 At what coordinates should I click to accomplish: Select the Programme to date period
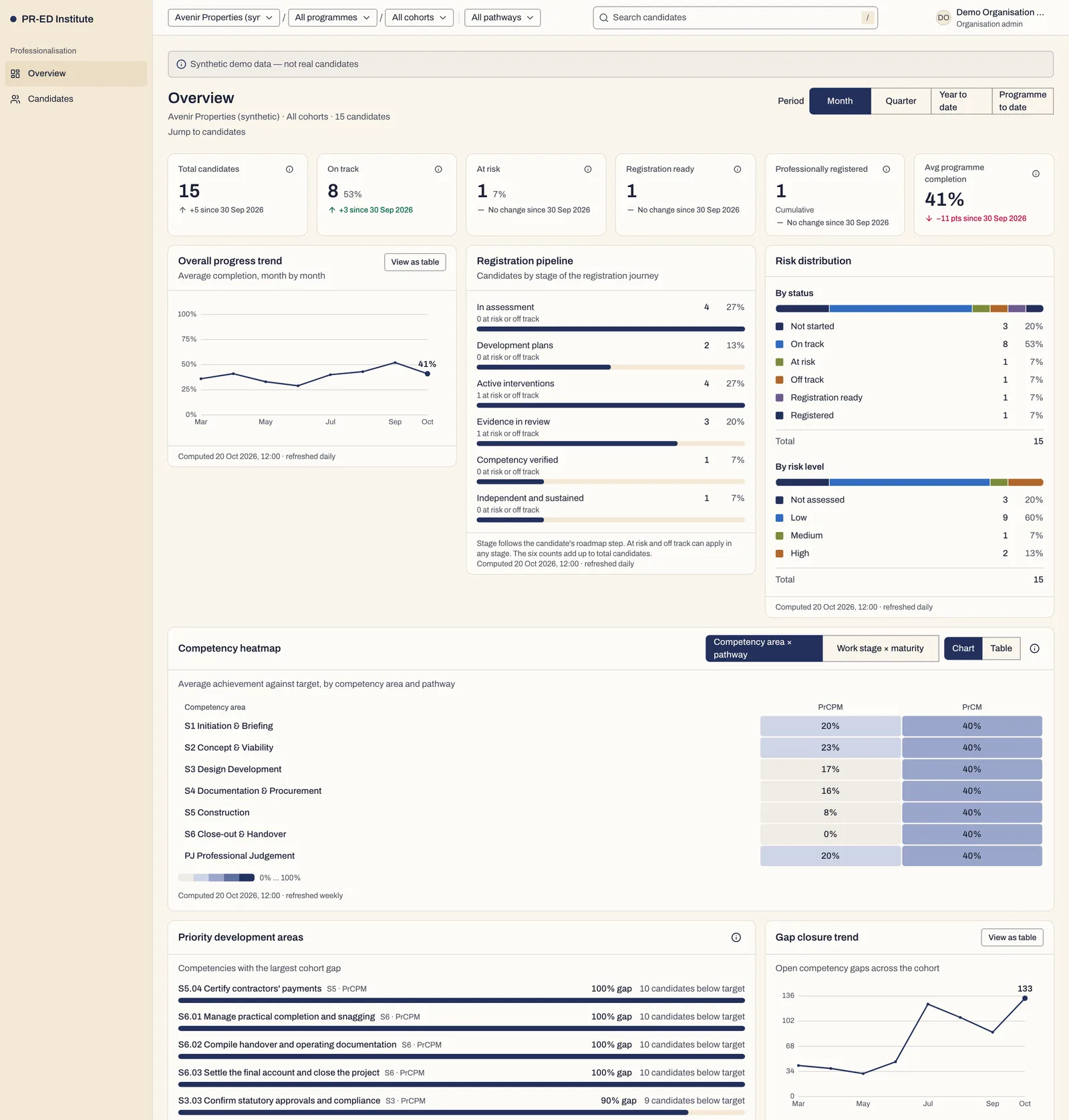pyautogui.click(x=1022, y=101)
